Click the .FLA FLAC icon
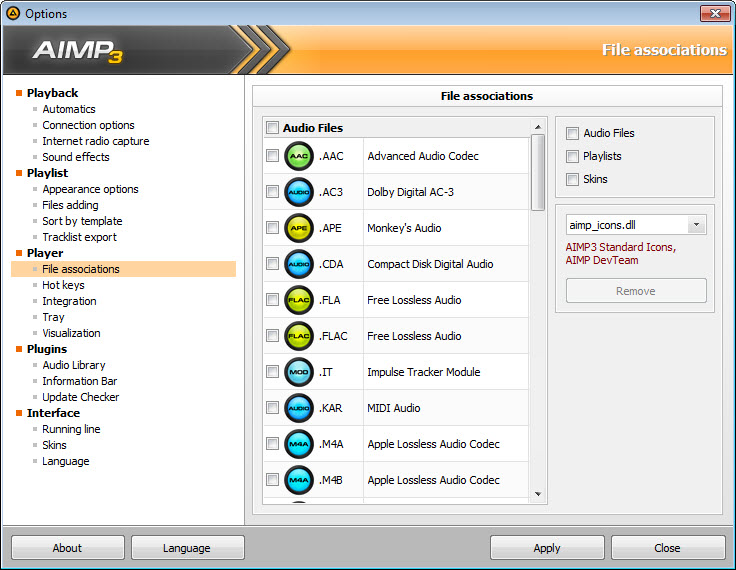Screen dimensions: 736x570 (299, 300)
